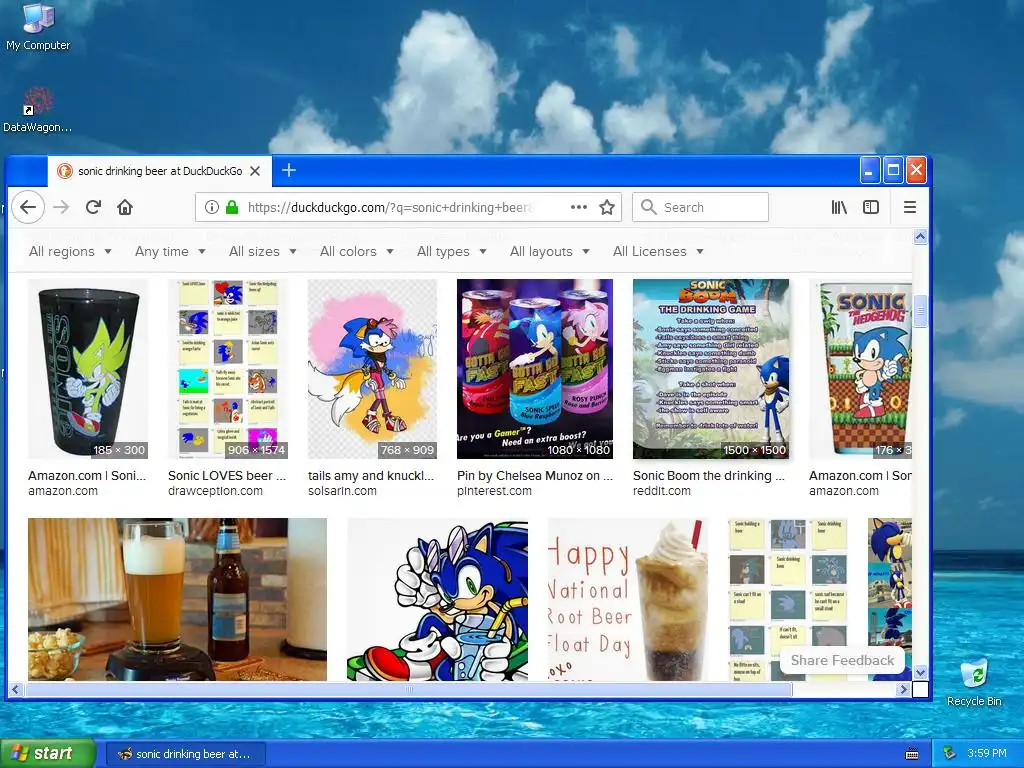Click the vertical scrollbar down arrow
The image size is (1024, 768).
point(920,672)
